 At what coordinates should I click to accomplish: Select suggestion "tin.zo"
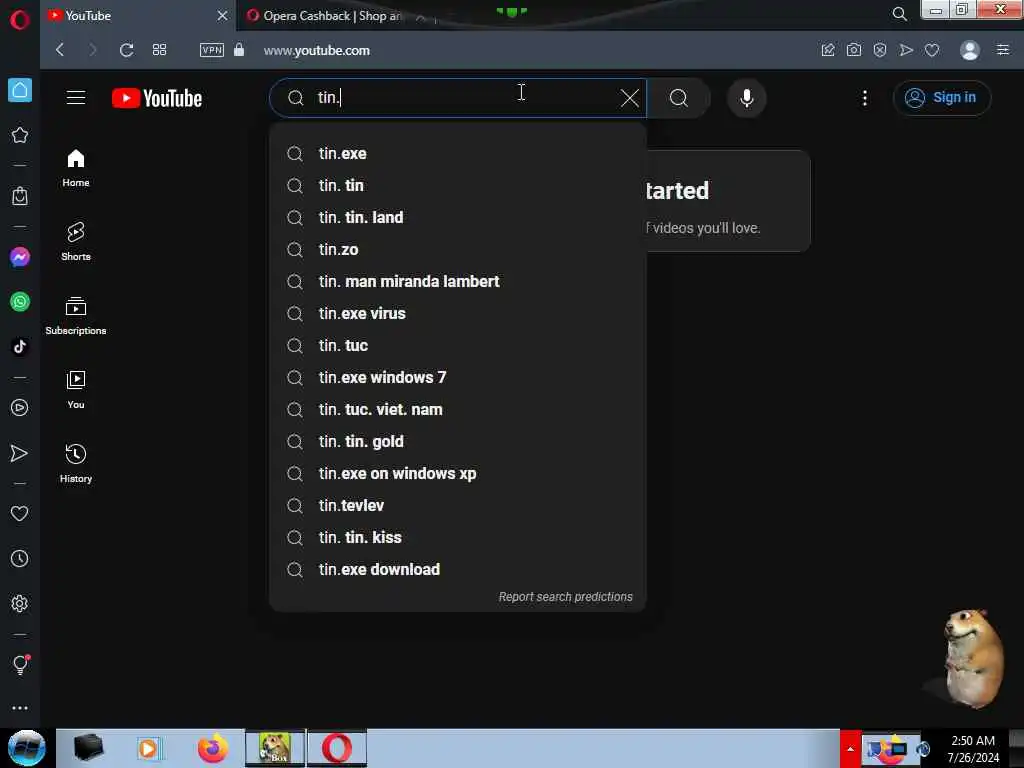click(x=458, y=249)
